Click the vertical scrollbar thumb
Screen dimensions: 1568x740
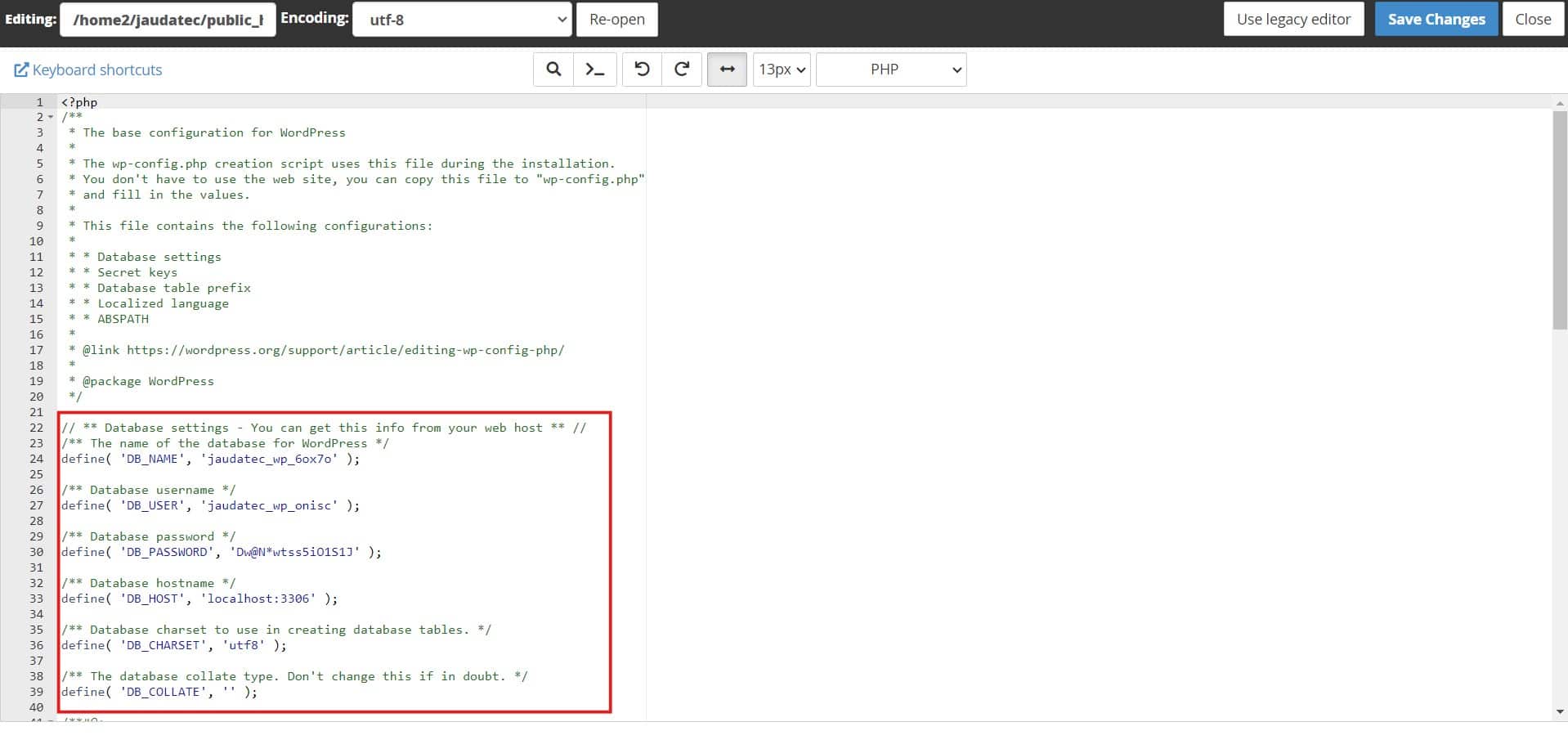1560,219
